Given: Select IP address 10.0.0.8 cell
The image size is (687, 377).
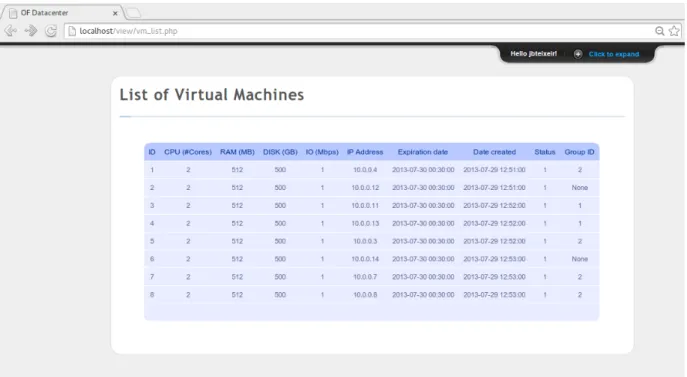Looking at the screenshot, I should (x=365, y=295).
